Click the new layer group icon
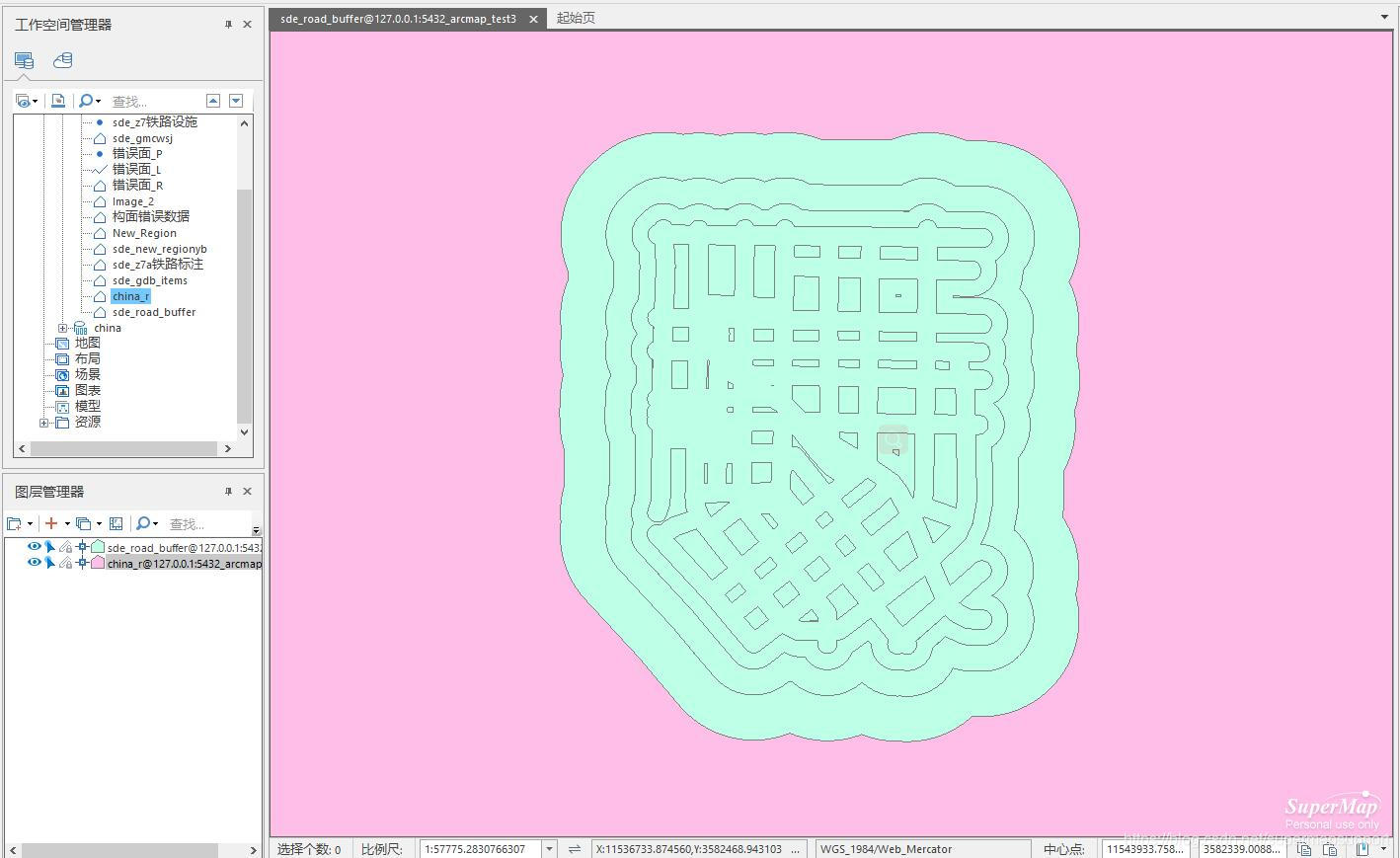The image size is (1400, 858). pyautogui.click(x=14, y=524)
